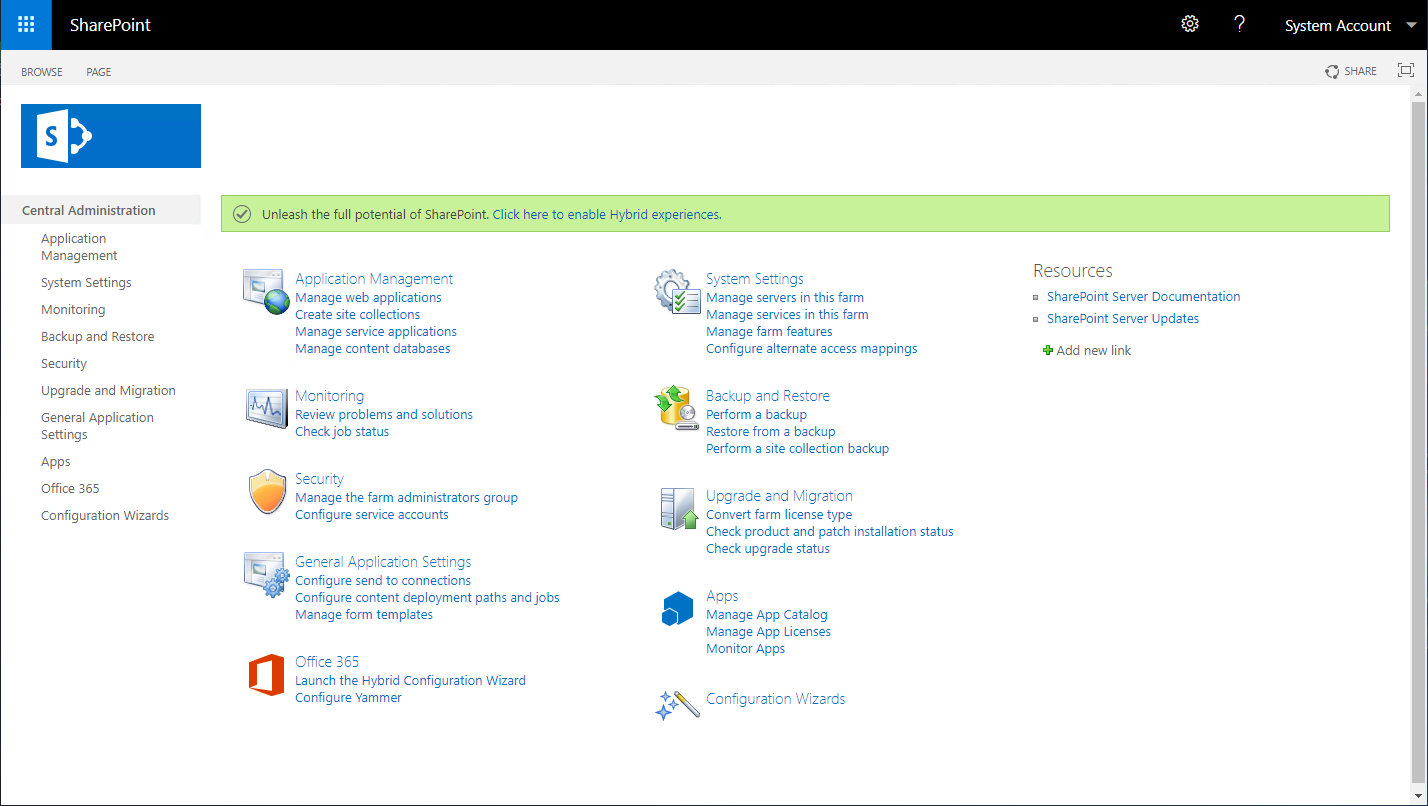Open Apps using the blue hexagon icon

676,608
